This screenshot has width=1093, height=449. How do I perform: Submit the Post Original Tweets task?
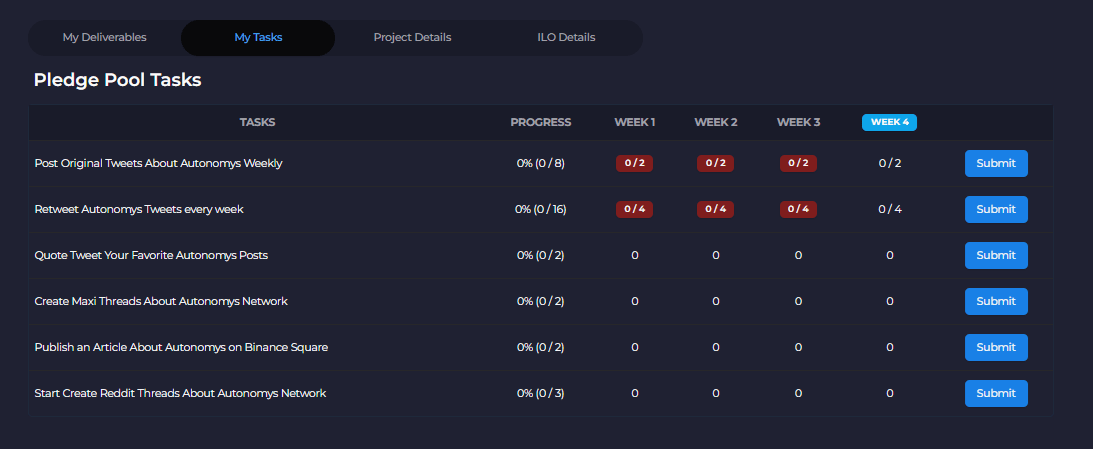996,163
